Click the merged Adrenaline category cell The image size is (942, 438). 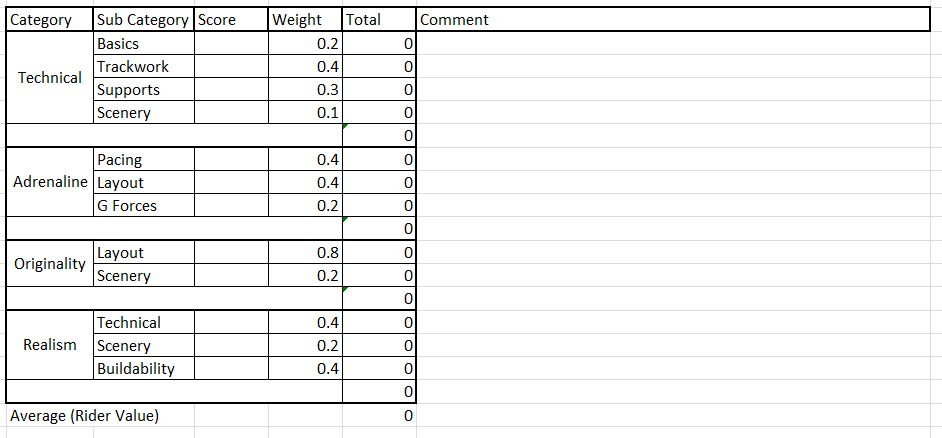click(49, 183)
